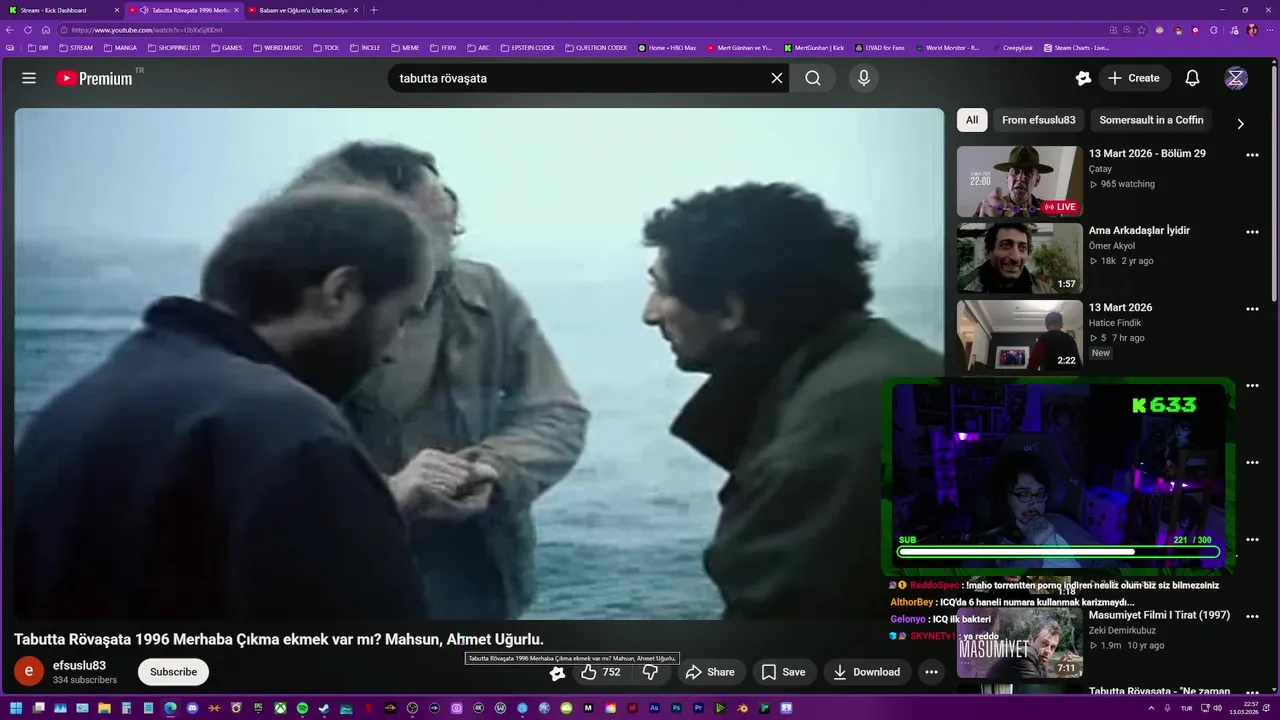Select Somersault in a Coffin chip
This screenshot has height=720, width=1280.
1151,120
